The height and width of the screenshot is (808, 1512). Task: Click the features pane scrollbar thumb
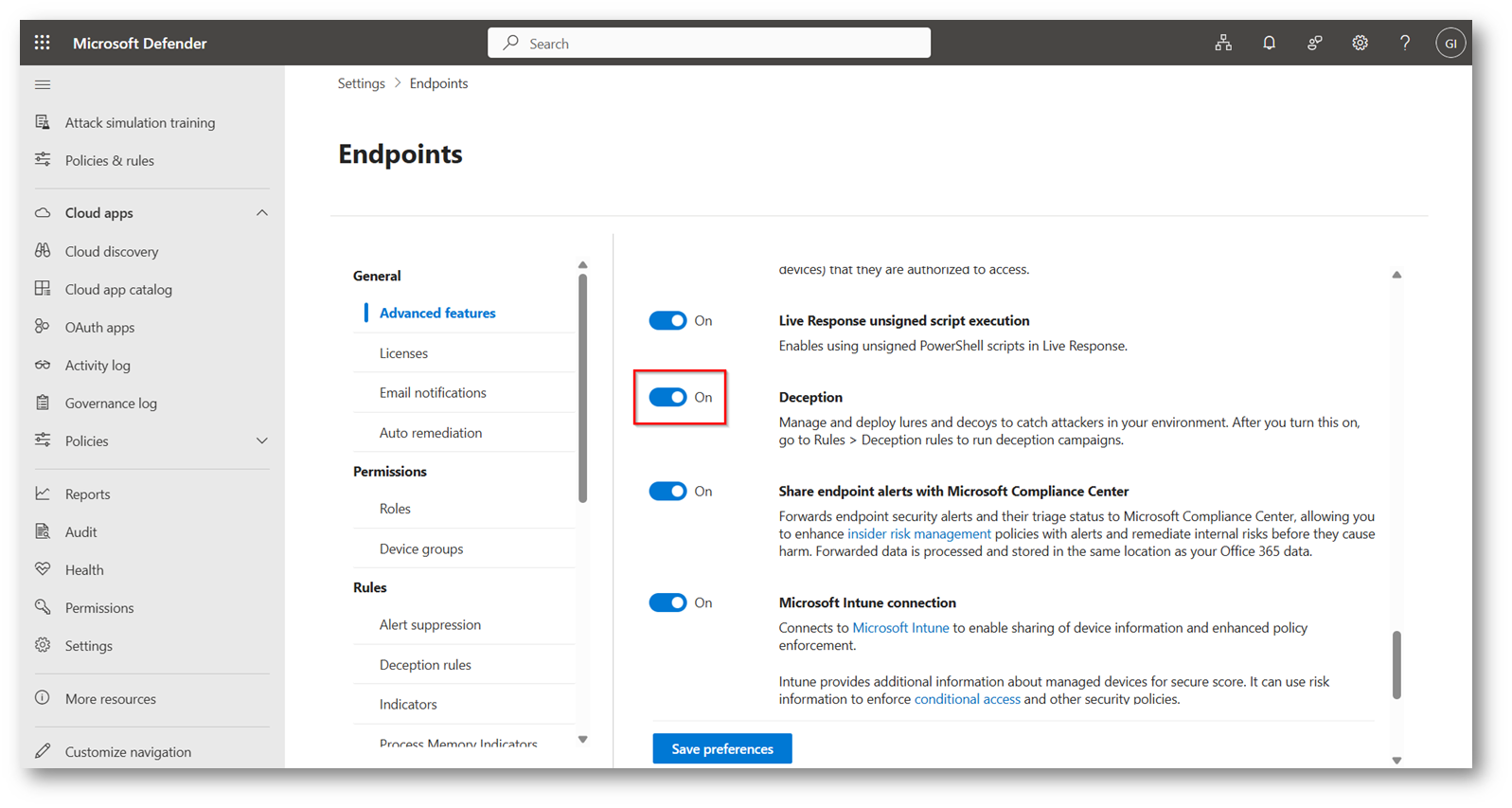click(1396, 665)
